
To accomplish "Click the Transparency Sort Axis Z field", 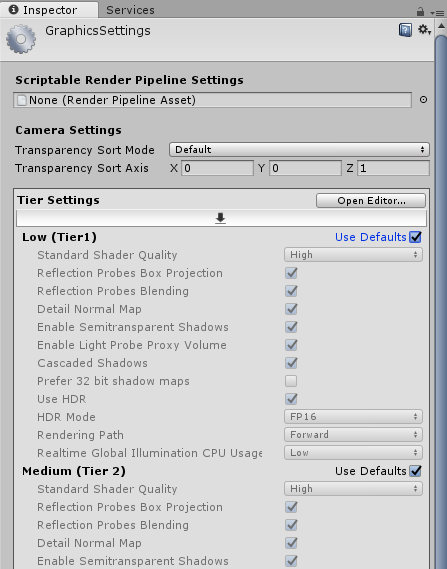I will [x=393, y=168].
